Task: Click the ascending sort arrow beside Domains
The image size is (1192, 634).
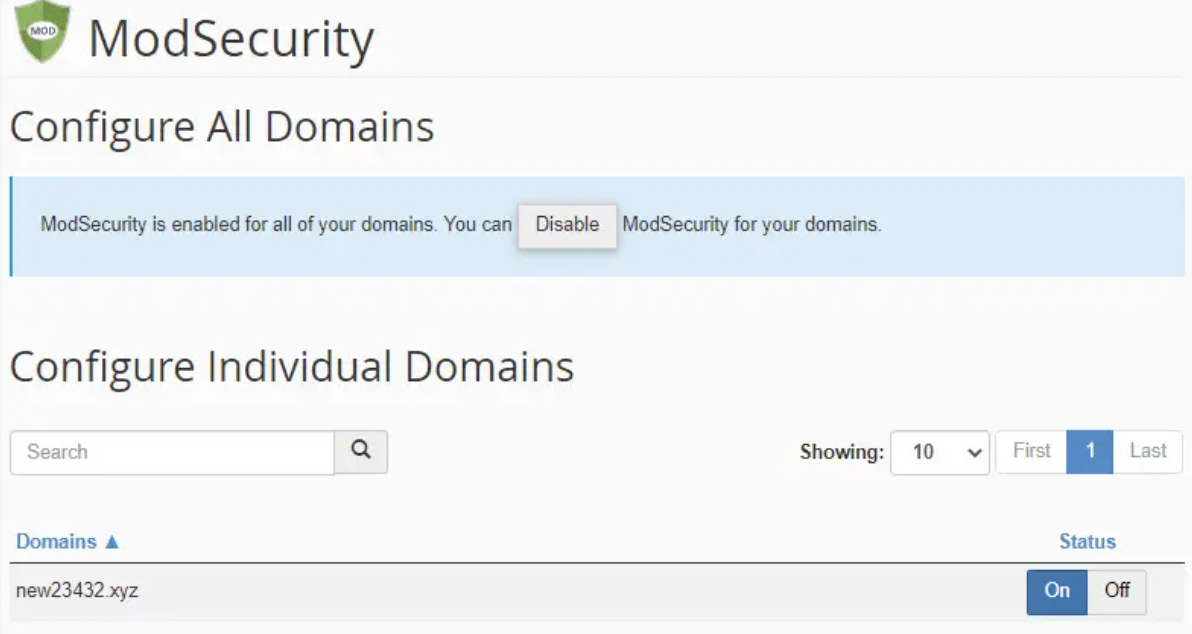Action: 112,542
